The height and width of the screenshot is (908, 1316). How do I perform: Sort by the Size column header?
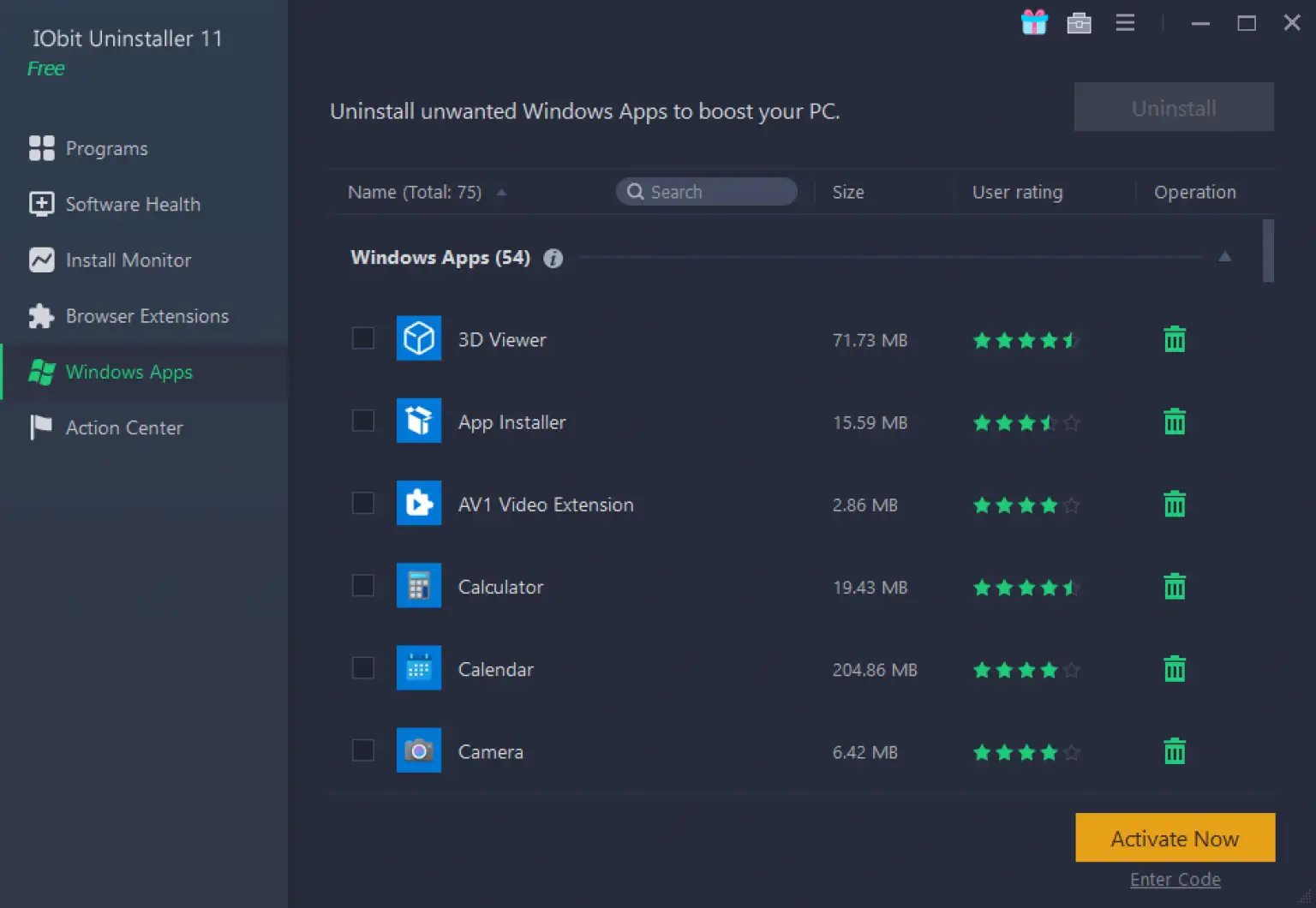coord(848,193)
